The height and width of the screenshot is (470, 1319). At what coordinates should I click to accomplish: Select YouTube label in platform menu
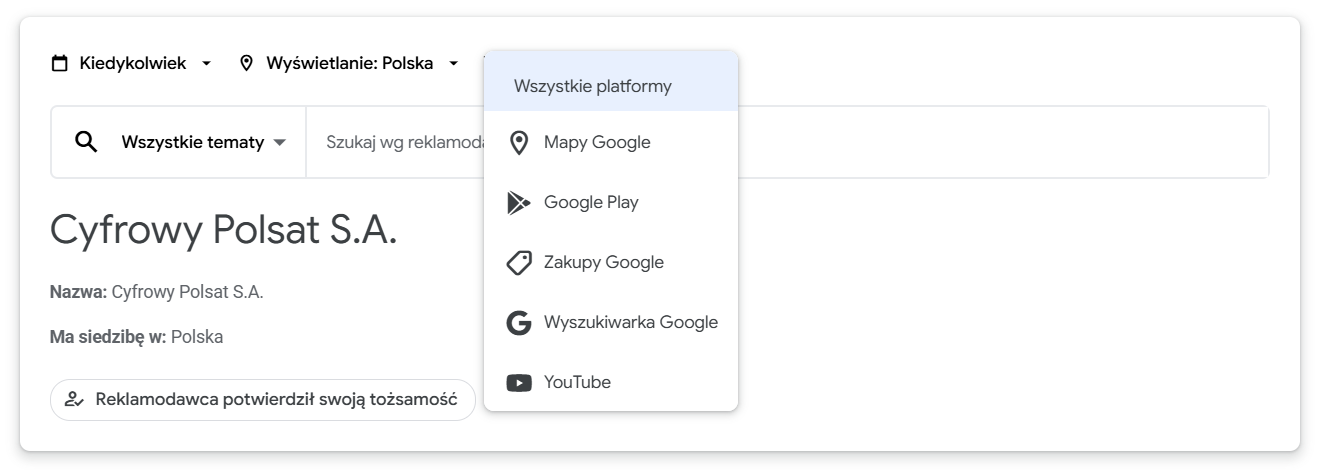click(x=577, y=383)
